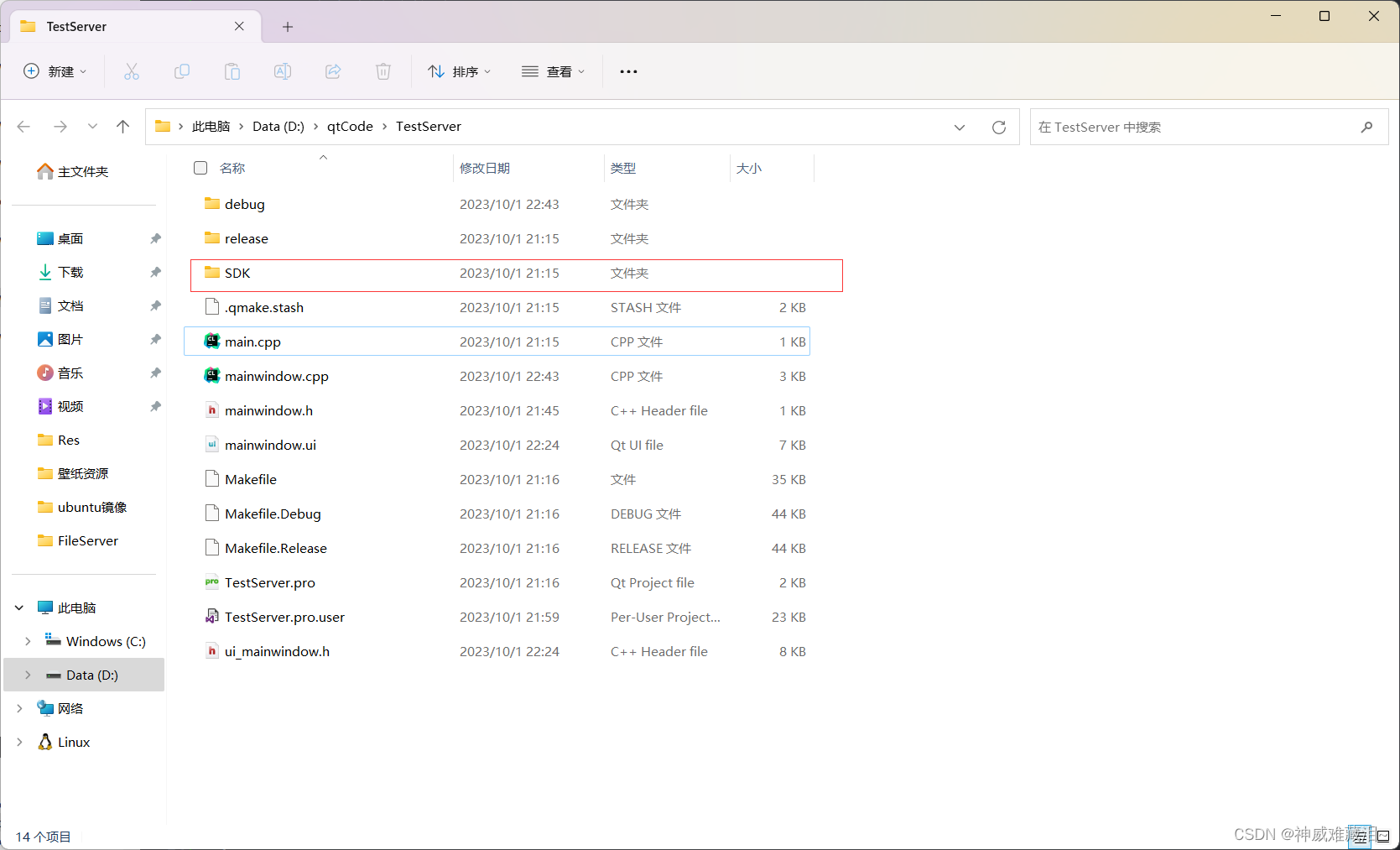
Task: Unpin 音乐 from quick access
Action: (x=155, y=373)
